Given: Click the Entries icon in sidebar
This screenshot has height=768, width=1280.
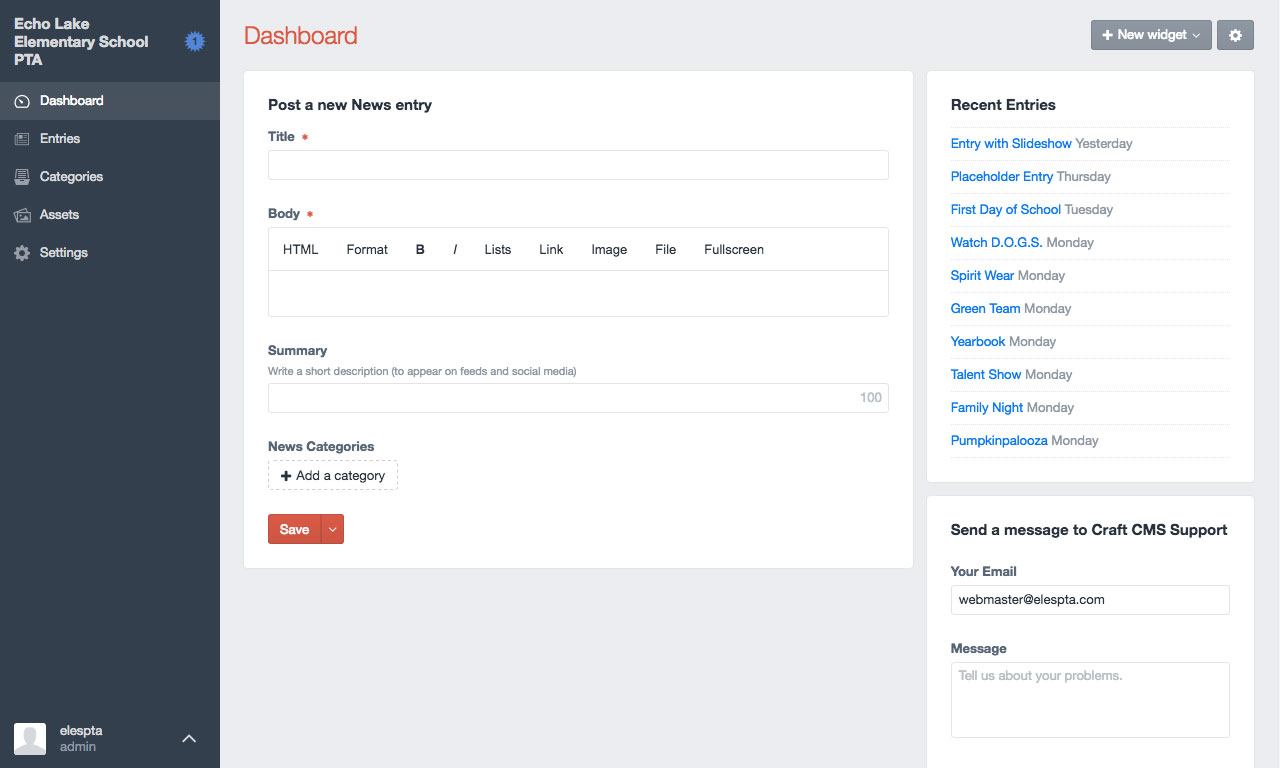Looking at the screenshot, I should point(22,139).
